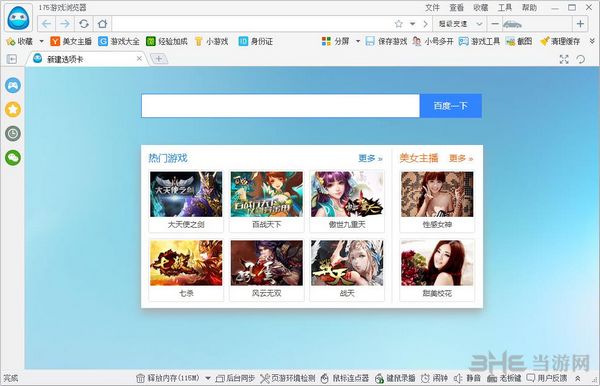Open sidebar game controller icon

13,85
